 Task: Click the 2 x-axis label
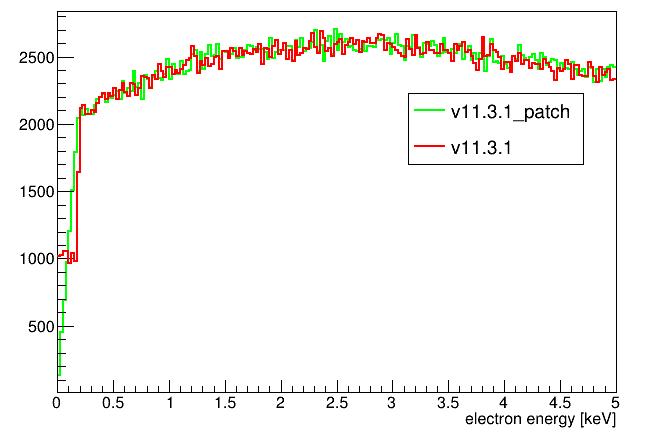pyautogui.click(x=281, y=403)
